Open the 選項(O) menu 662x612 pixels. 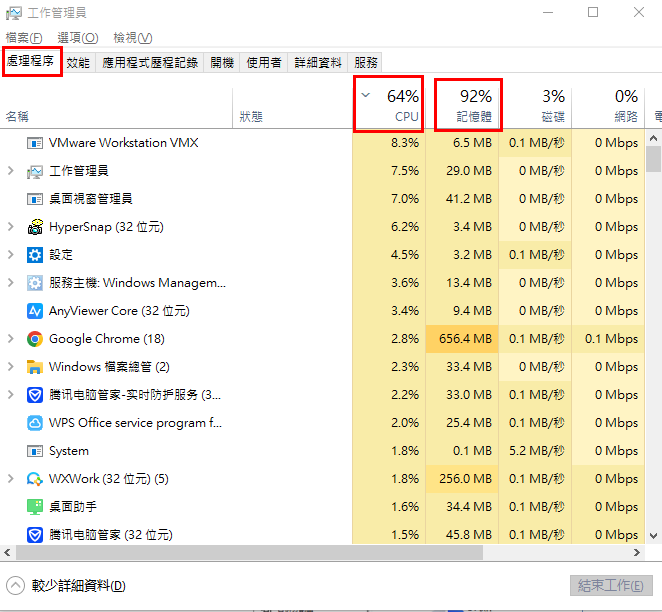coord(78,38)
